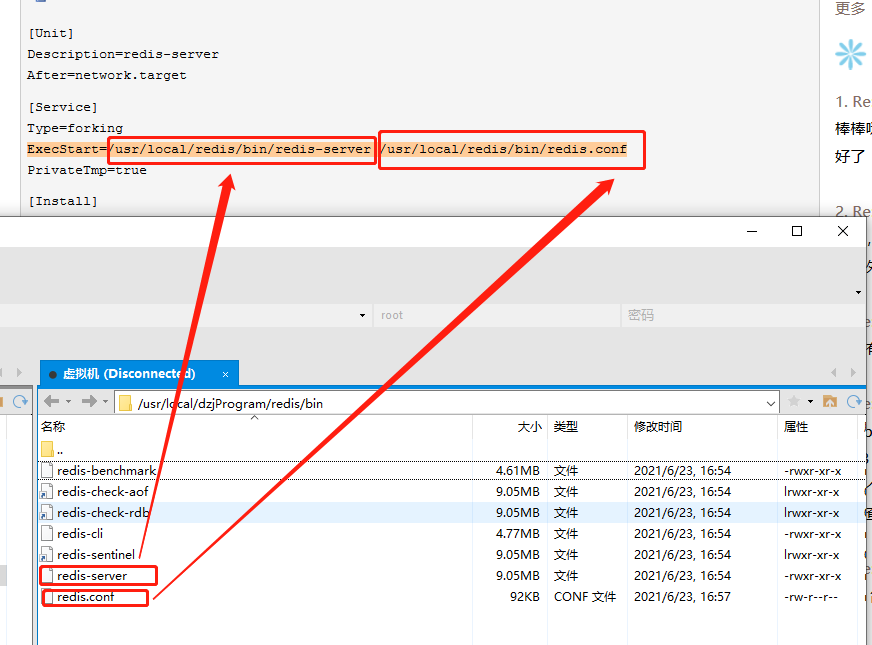The image size is (872, 645).
Task: Click CONF 文件 type of redis.conf
Action: 585,597
